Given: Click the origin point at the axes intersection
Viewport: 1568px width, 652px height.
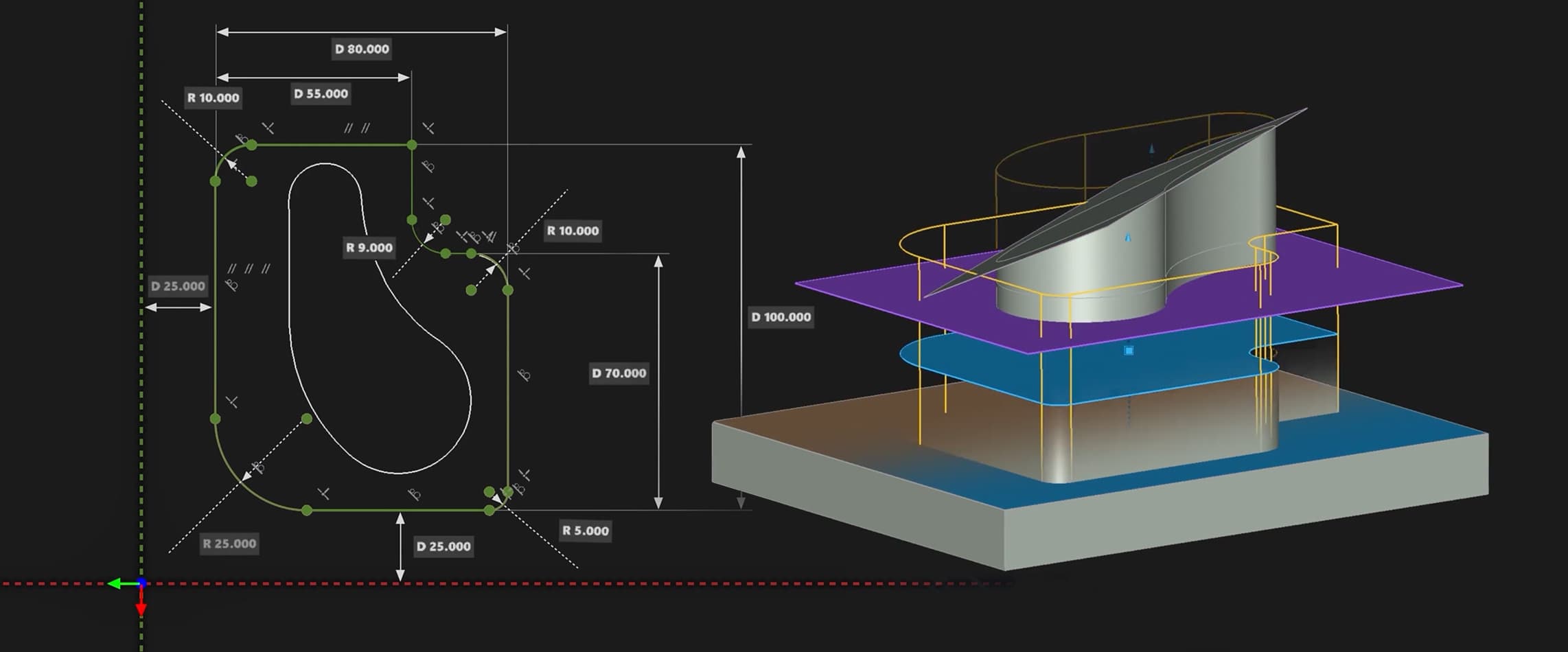Looking at the screenshot, I should (141, 582).
